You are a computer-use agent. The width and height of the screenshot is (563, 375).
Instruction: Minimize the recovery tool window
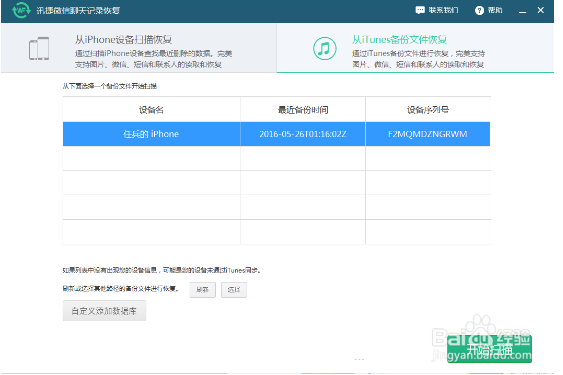click(x=522, y=11)
